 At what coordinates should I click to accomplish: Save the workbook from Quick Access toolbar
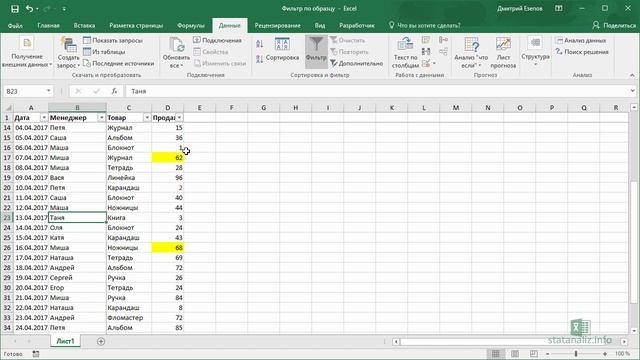15,9
